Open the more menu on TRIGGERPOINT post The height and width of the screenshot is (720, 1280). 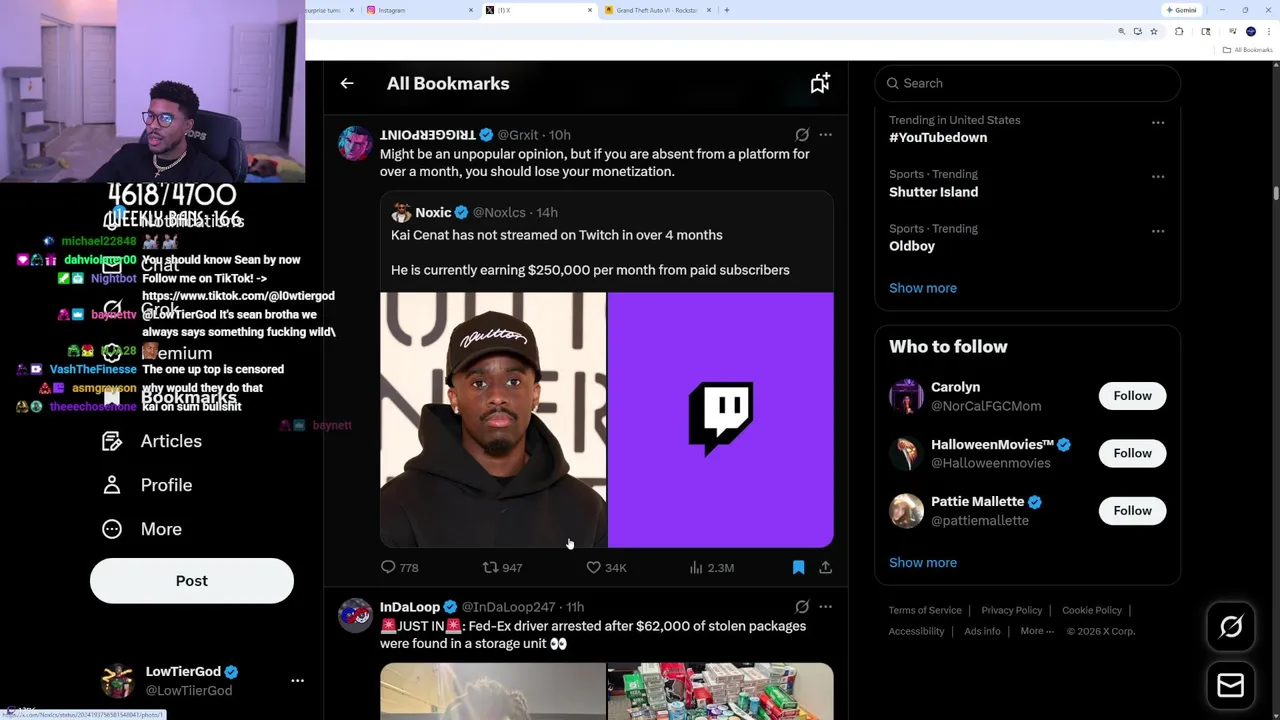pos(825,134)
